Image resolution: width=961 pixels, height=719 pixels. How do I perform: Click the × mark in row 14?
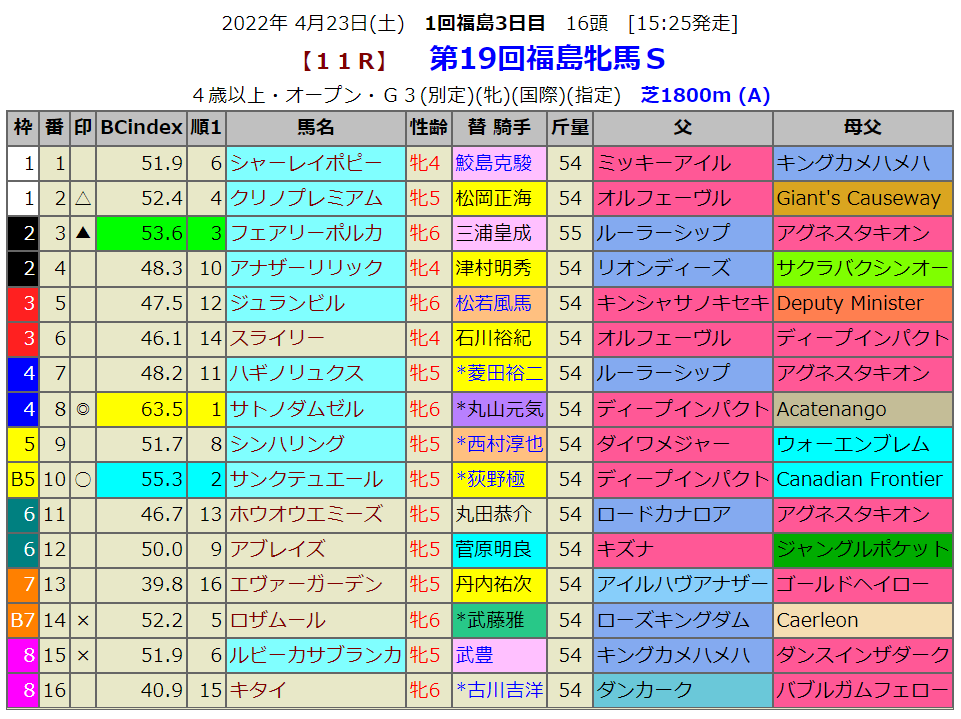coord(83,620)
